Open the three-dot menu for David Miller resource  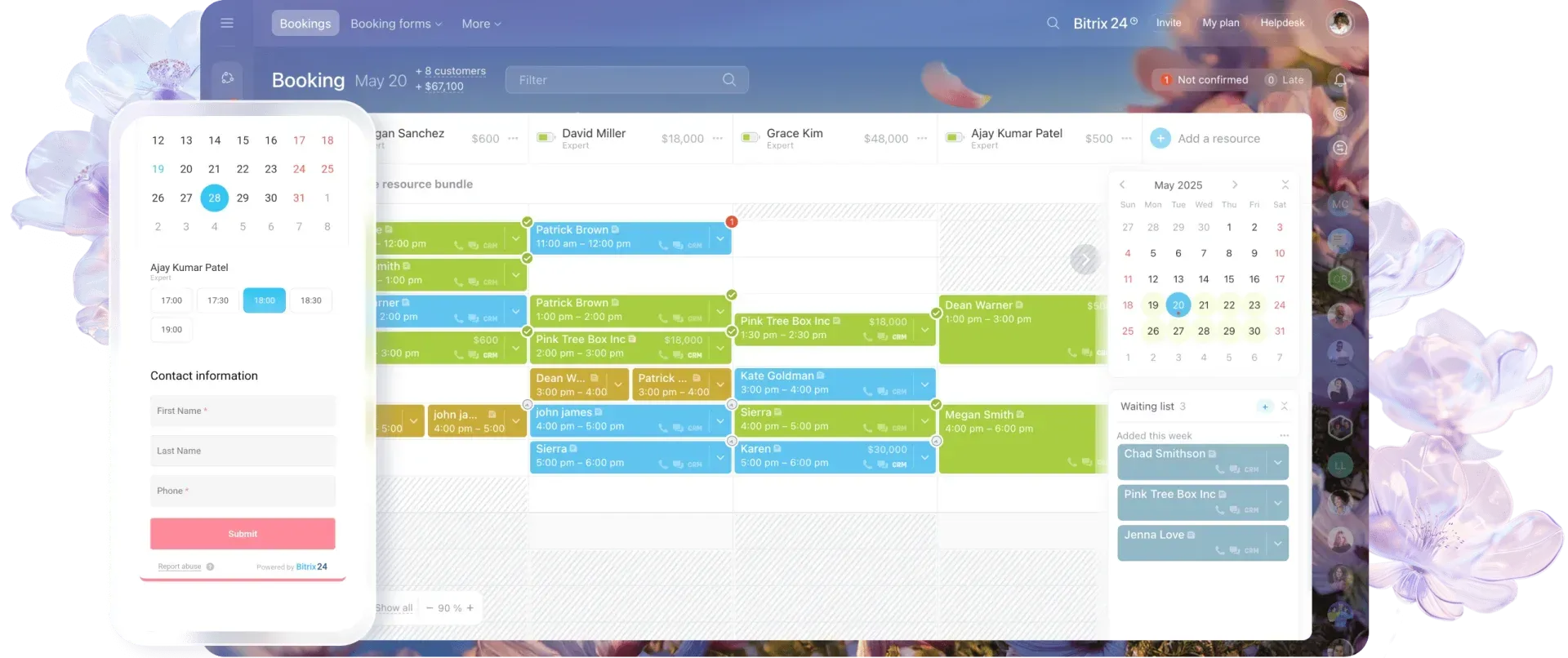coord(717,139)
